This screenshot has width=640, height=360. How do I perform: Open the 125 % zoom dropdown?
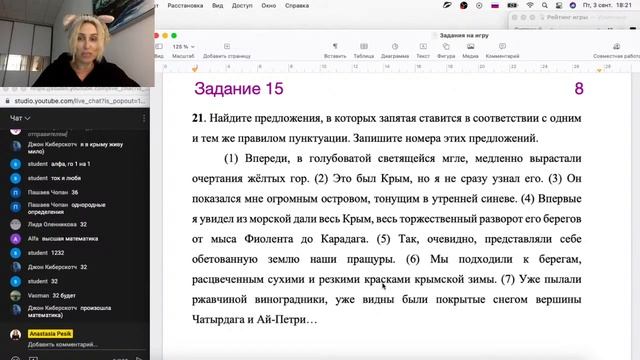(183, 47)
